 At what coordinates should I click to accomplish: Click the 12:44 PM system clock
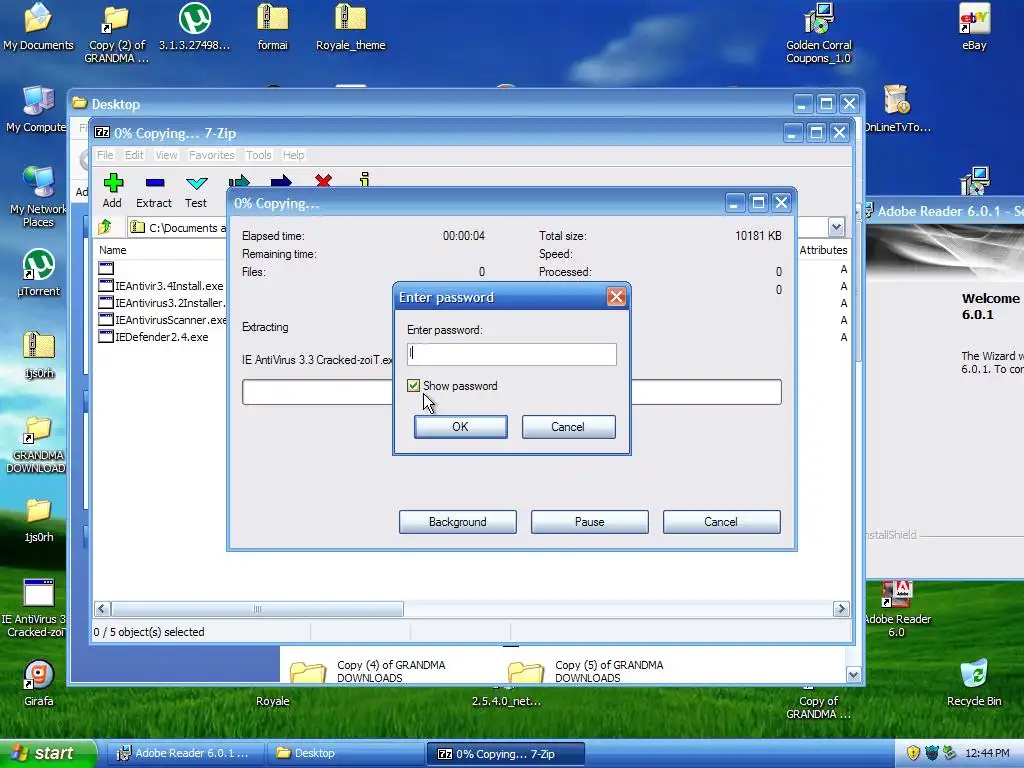[x=987, y=753]
